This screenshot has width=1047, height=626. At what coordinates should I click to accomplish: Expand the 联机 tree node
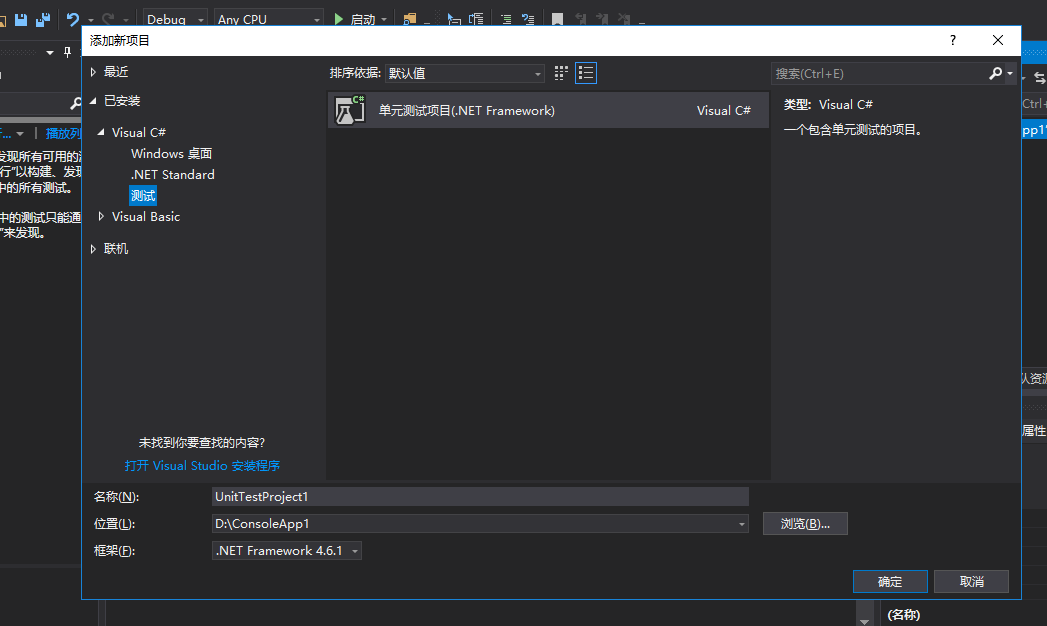pyautogui.click(x=93, y=248)
